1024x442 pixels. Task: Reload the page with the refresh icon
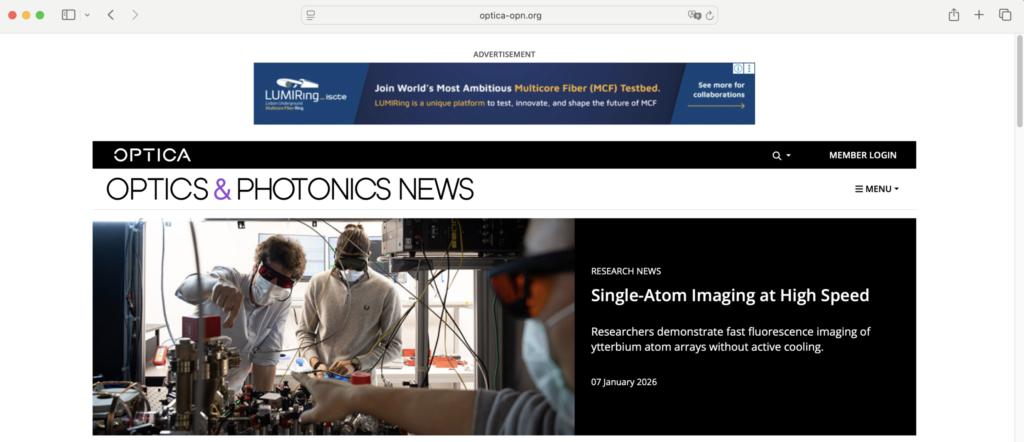point(709,15)
